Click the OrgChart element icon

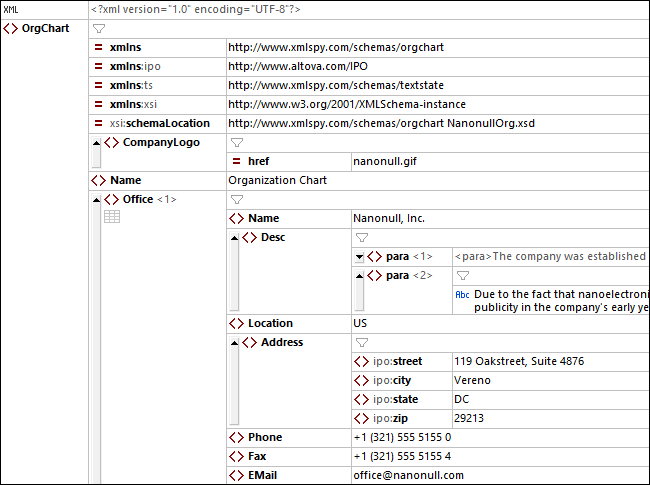coord(11,28)
